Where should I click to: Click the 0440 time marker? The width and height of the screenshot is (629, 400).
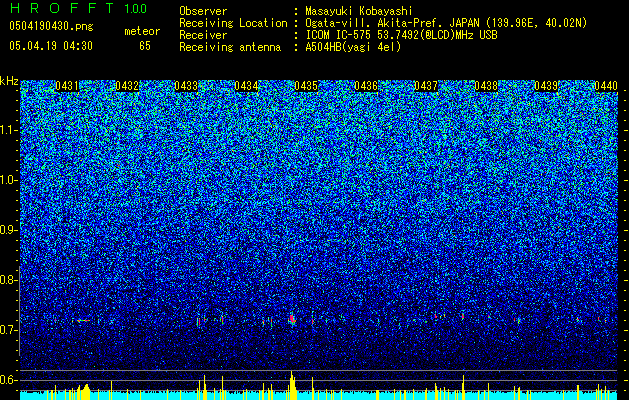[606, 86]
